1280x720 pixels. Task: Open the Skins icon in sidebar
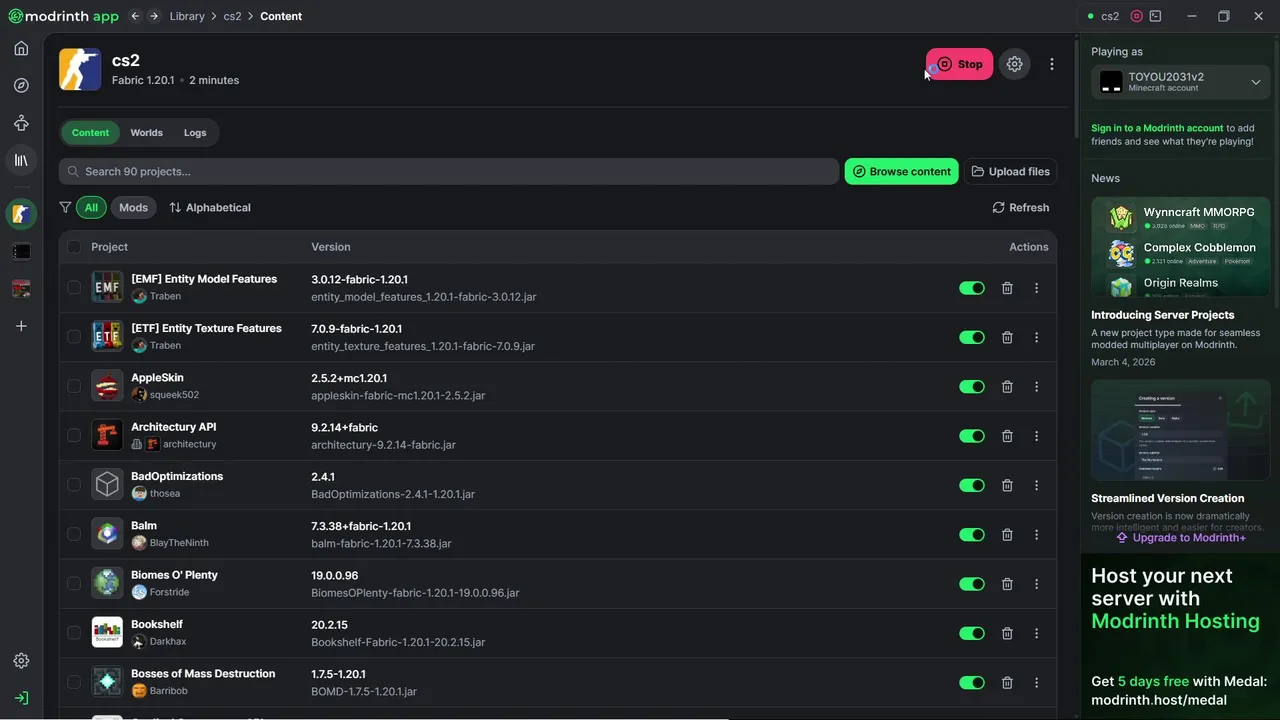tap(21, 123)
